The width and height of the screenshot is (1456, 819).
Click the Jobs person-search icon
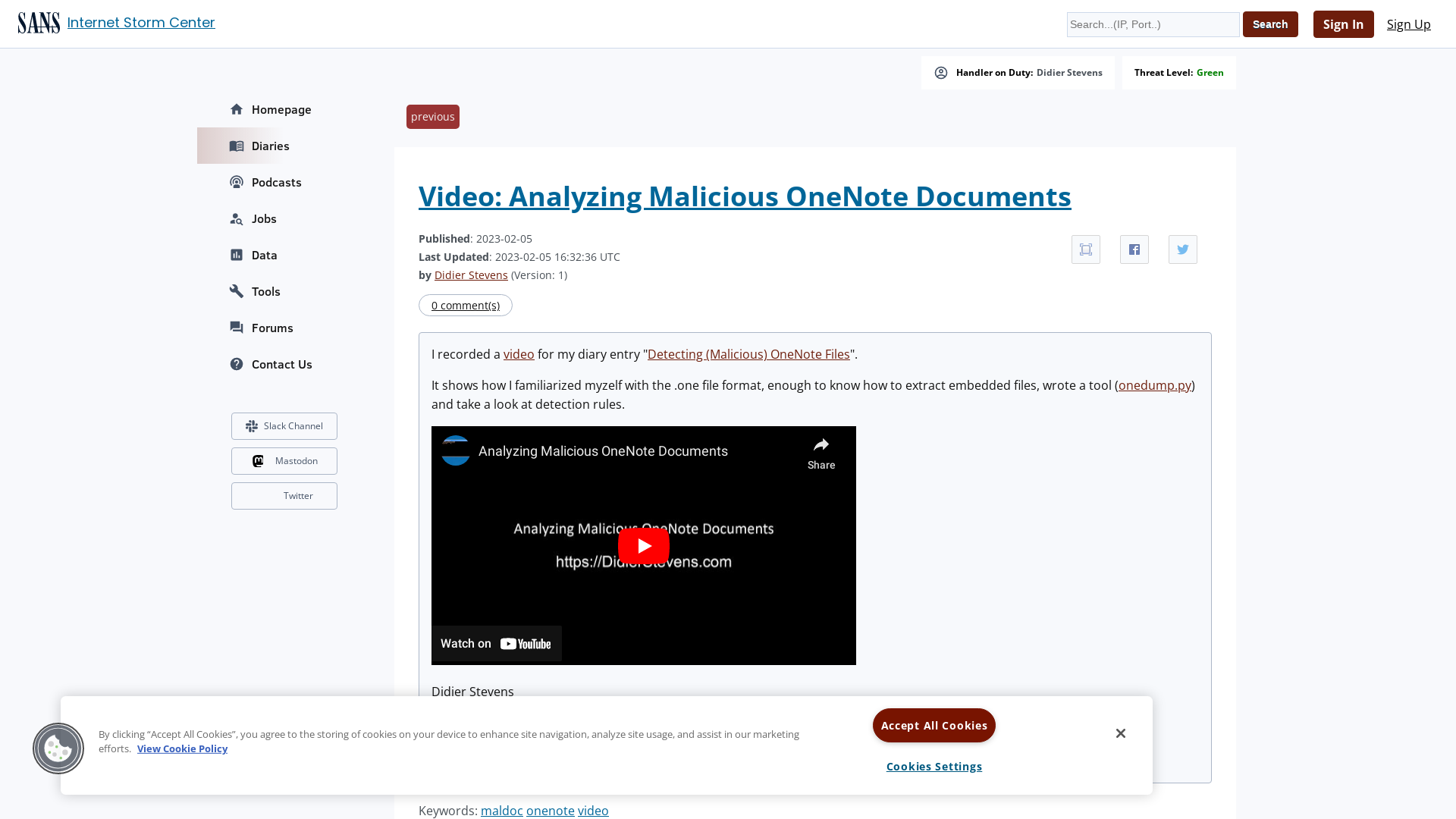[x=237, y=218]
